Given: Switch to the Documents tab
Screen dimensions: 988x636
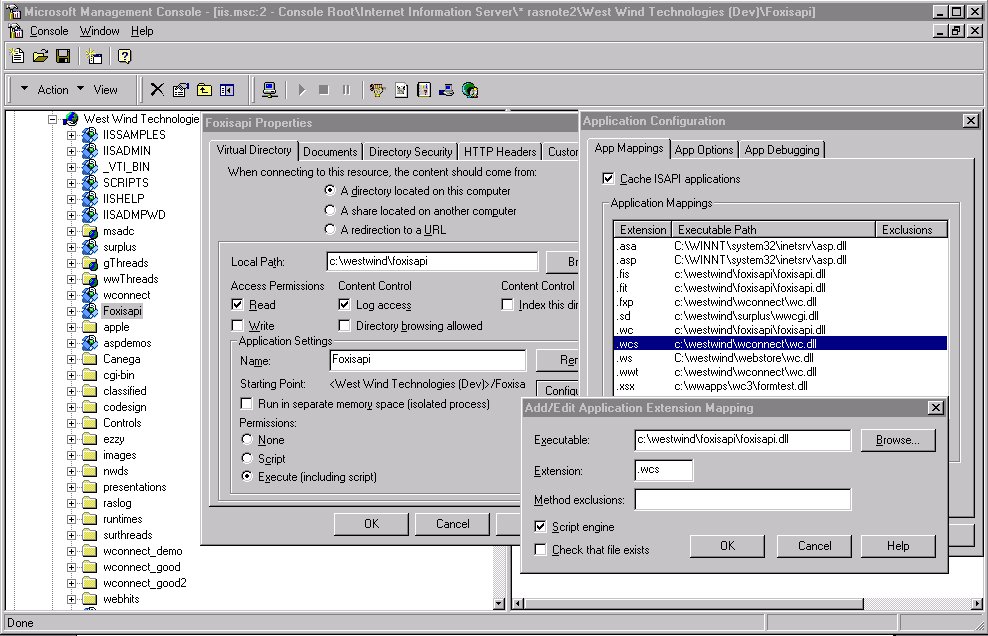Looking at the screenshot, I should pos(330,151).
